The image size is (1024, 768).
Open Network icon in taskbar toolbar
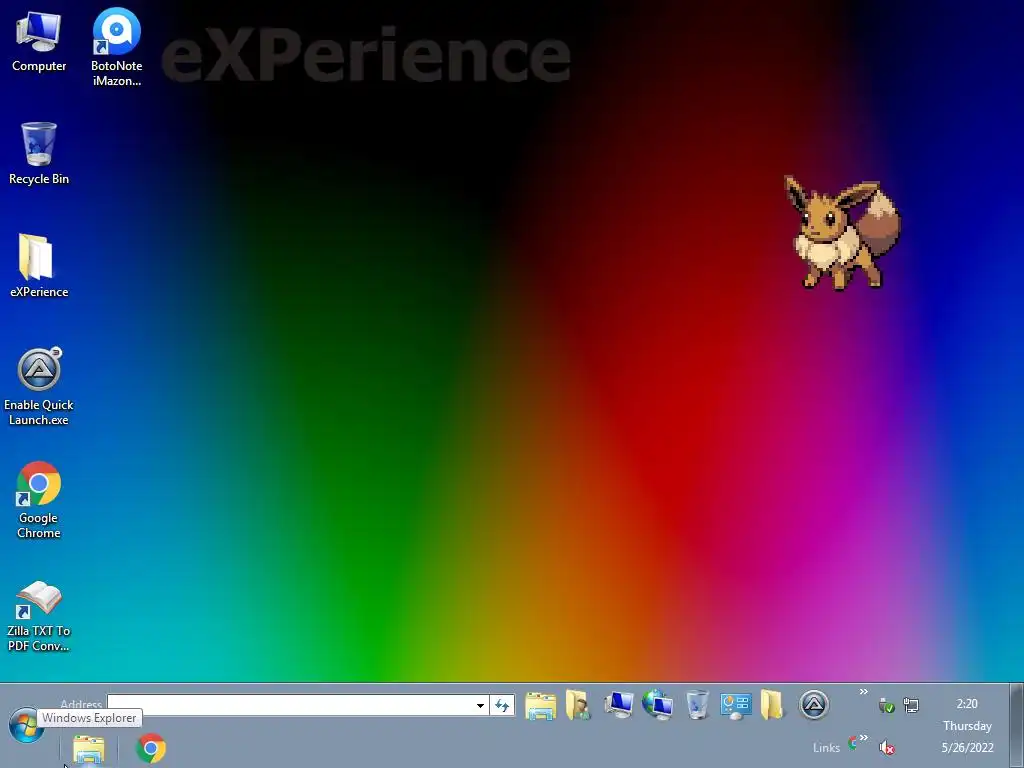pos(658,705)
